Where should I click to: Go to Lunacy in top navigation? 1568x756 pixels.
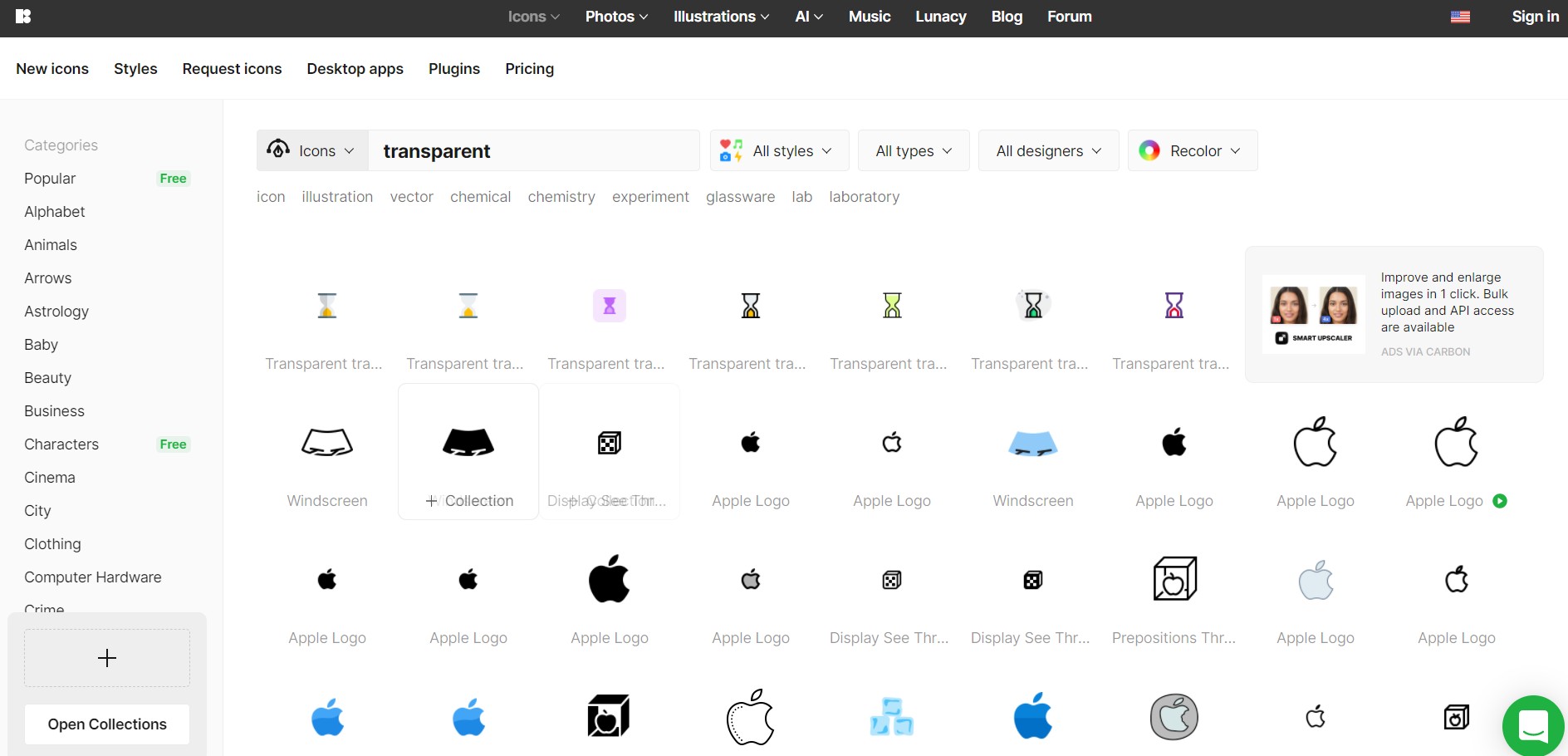[941, 17]
